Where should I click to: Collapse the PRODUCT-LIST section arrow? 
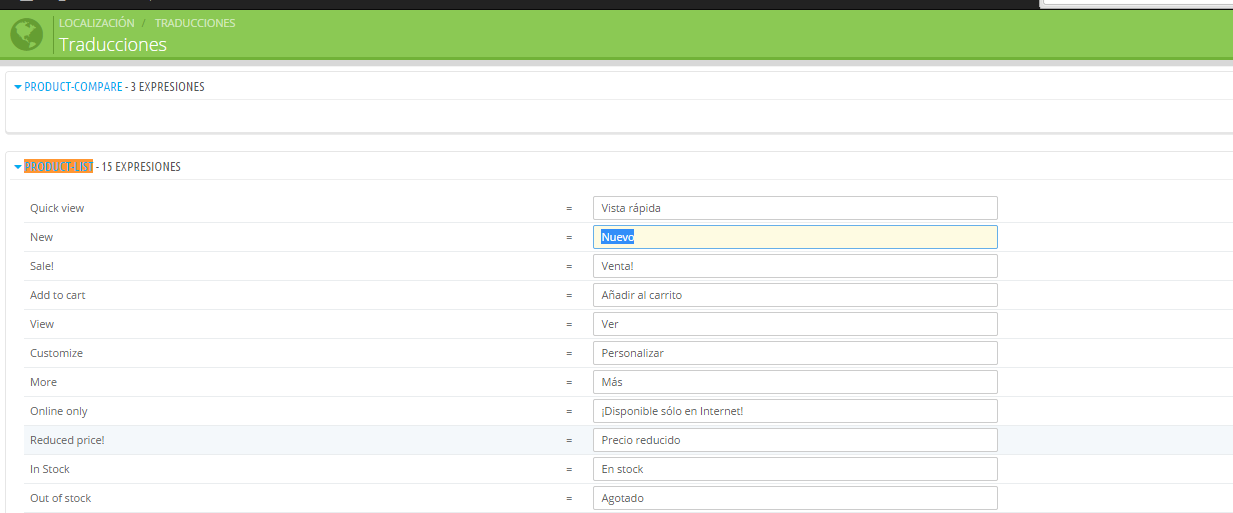(17, 167)
